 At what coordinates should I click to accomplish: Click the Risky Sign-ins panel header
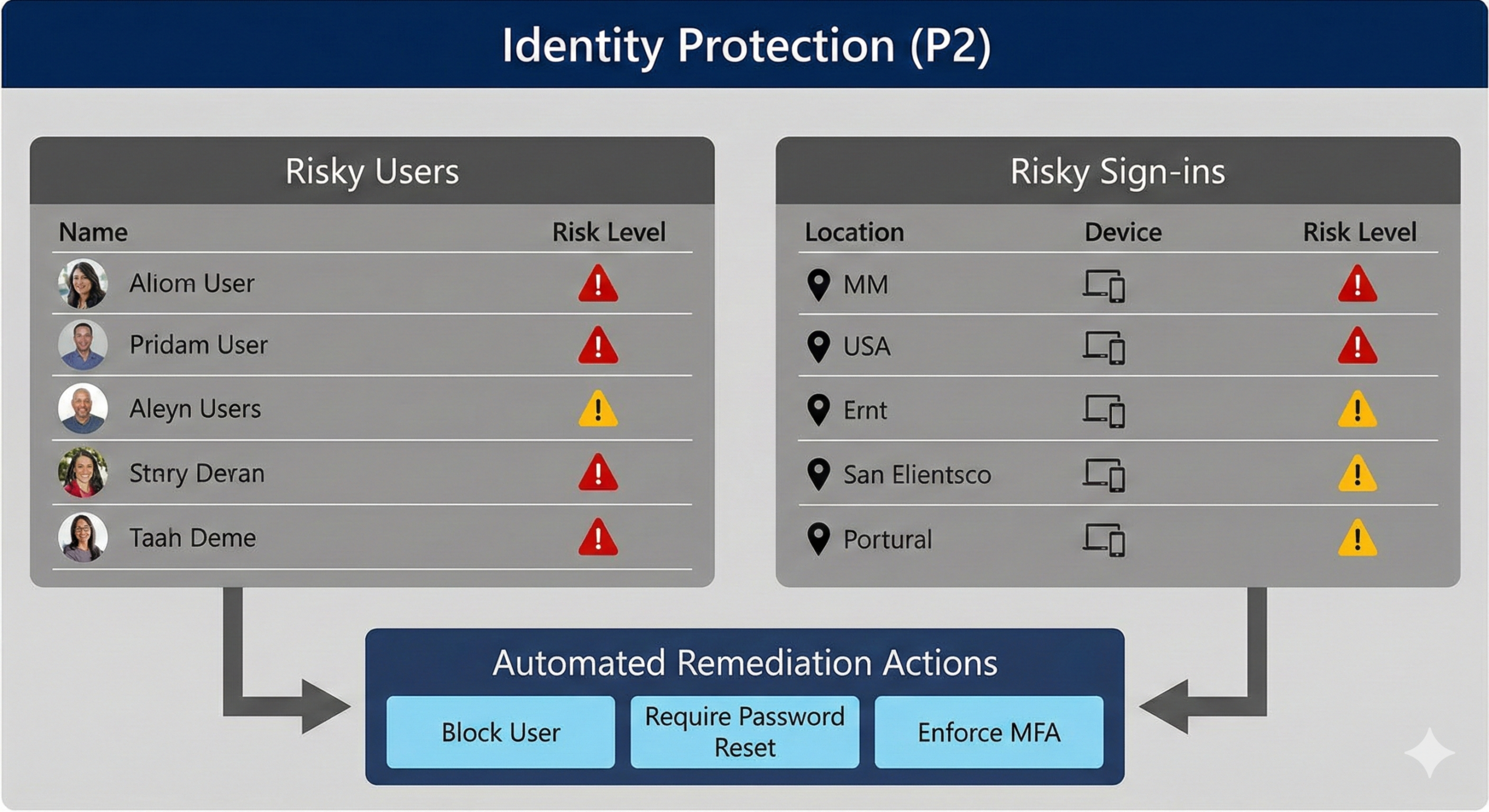tap(1117, 171)
